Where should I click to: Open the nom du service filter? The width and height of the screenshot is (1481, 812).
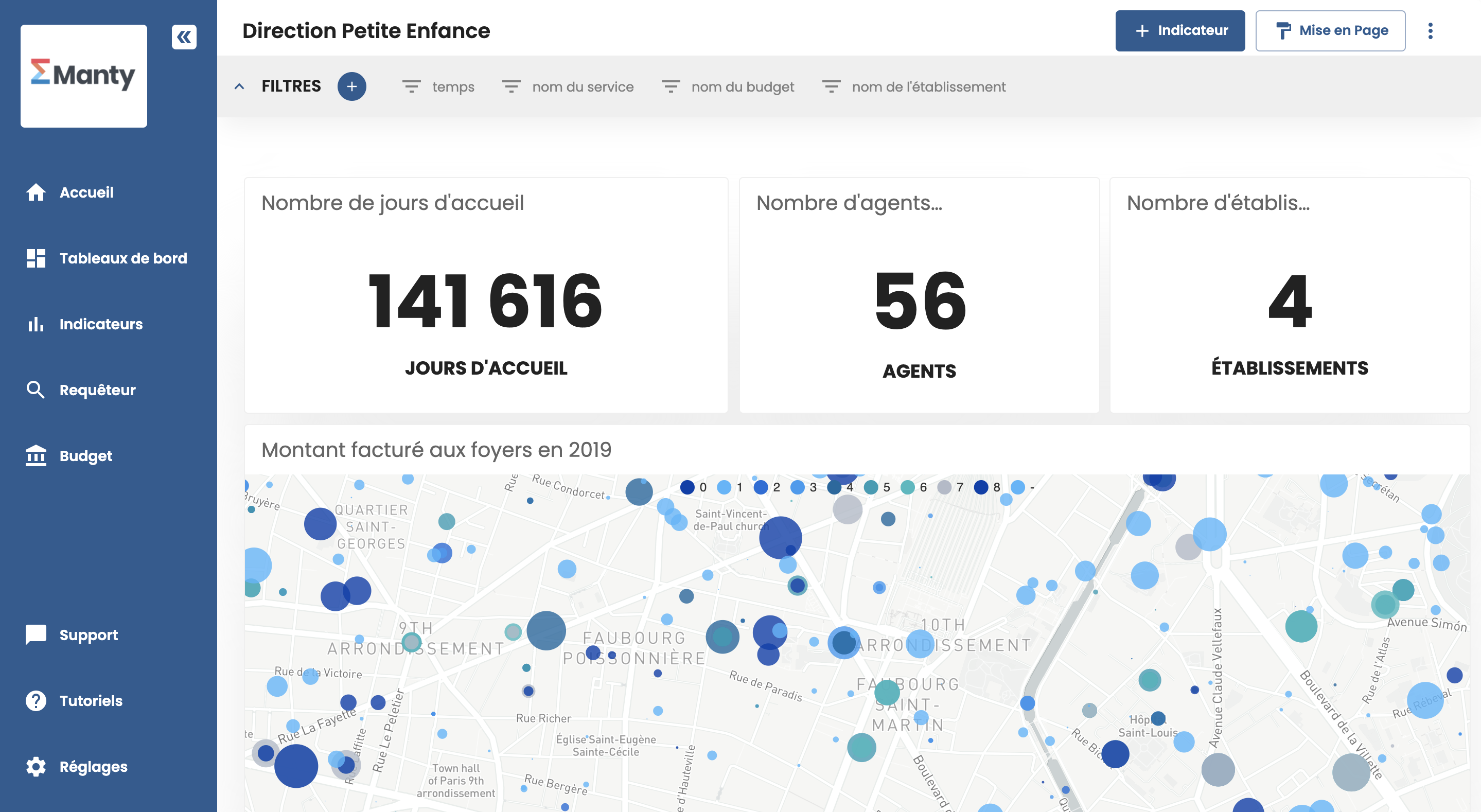(568, 87)
